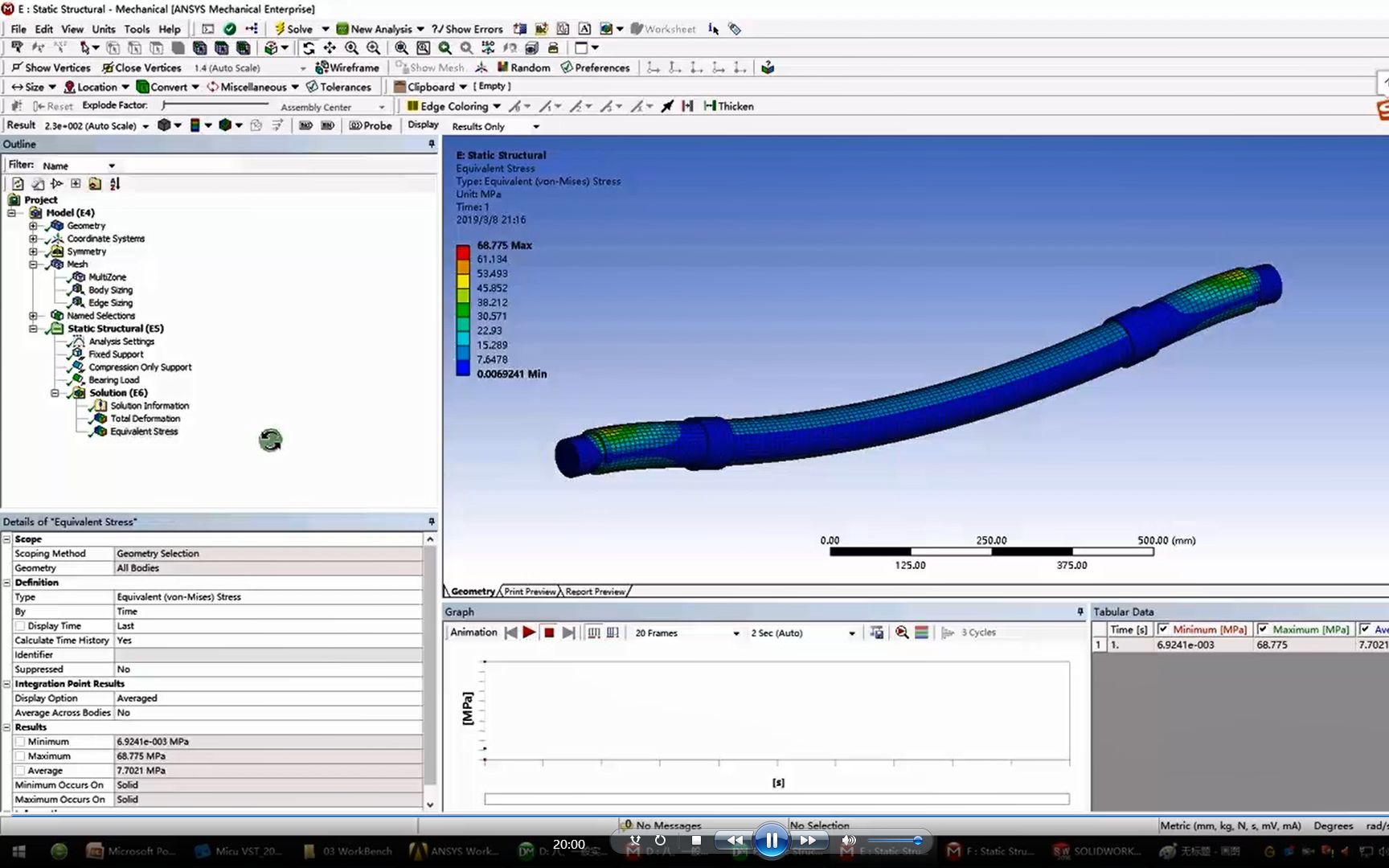The image size is (1389, 868).
Task: Click the red top band of the legend
Action: tap(463, 252)
